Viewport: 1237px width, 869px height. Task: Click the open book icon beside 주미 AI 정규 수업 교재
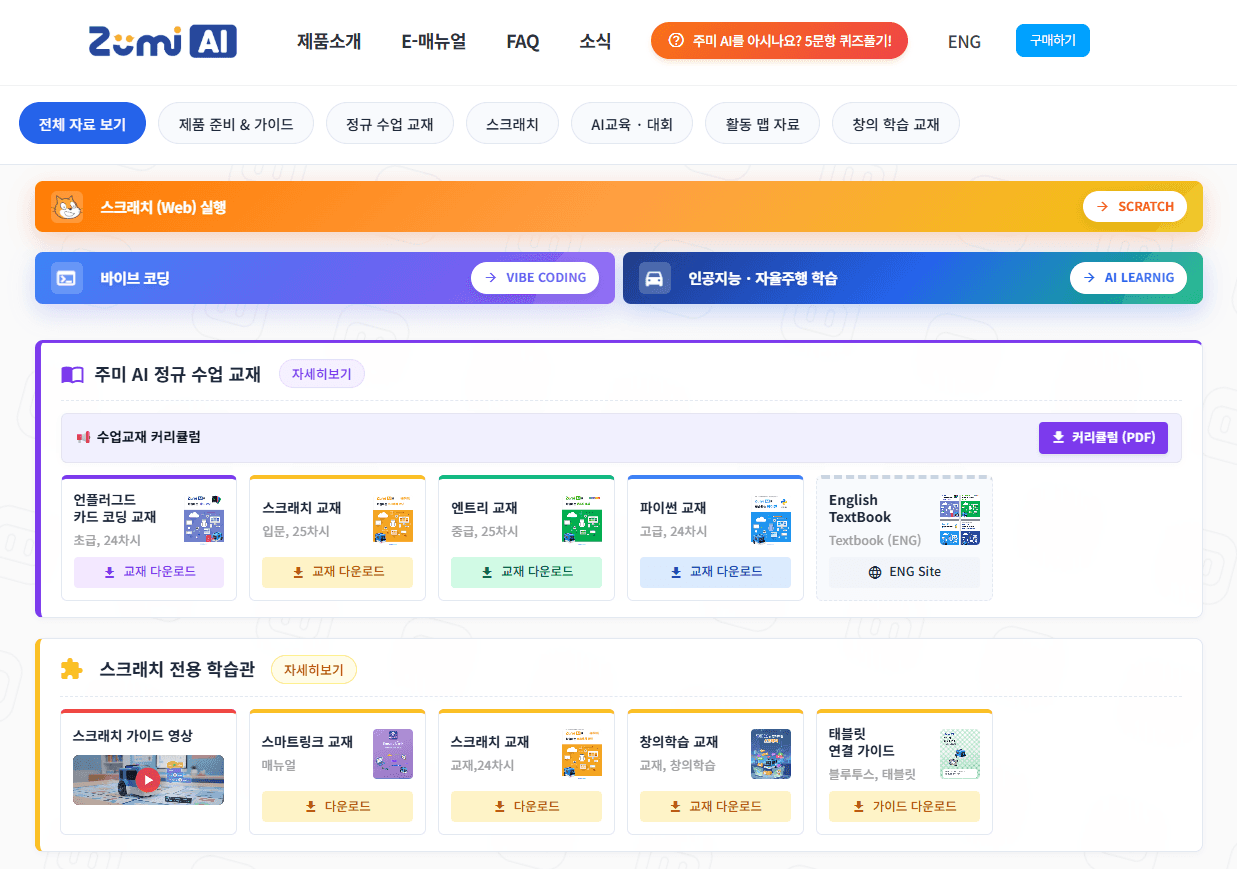(x=72, y=375)
